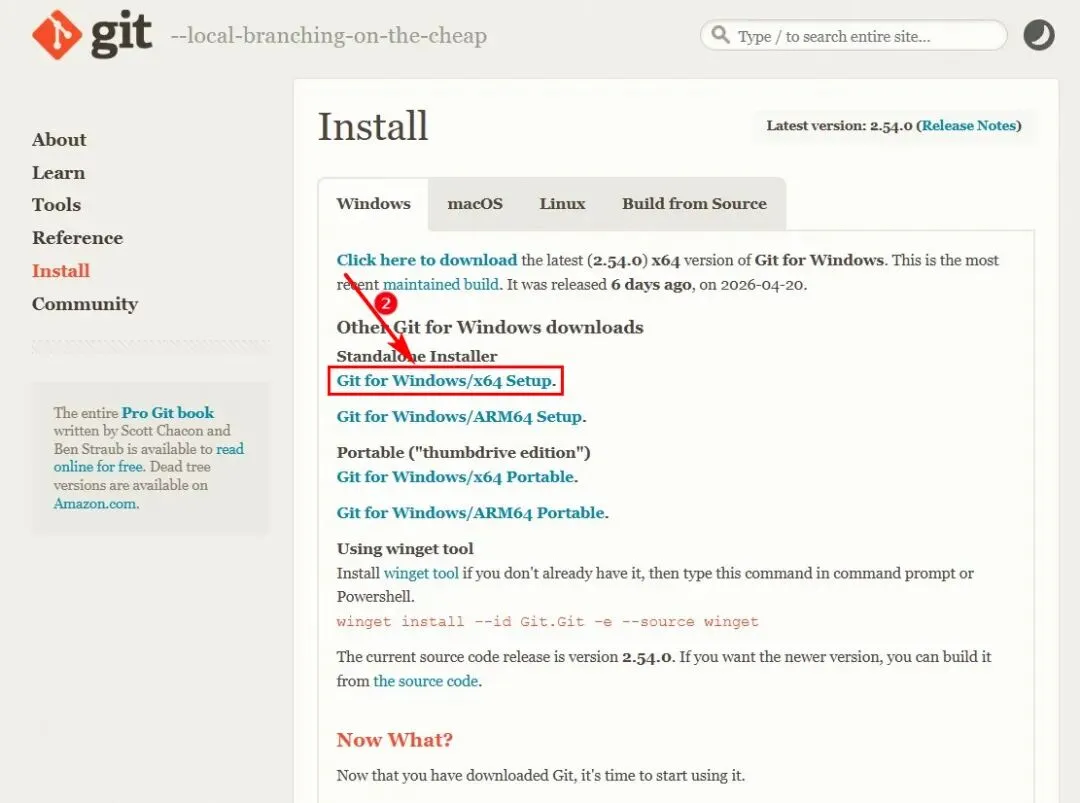Toggle dark mode with moon icon

coord(1039,36)
